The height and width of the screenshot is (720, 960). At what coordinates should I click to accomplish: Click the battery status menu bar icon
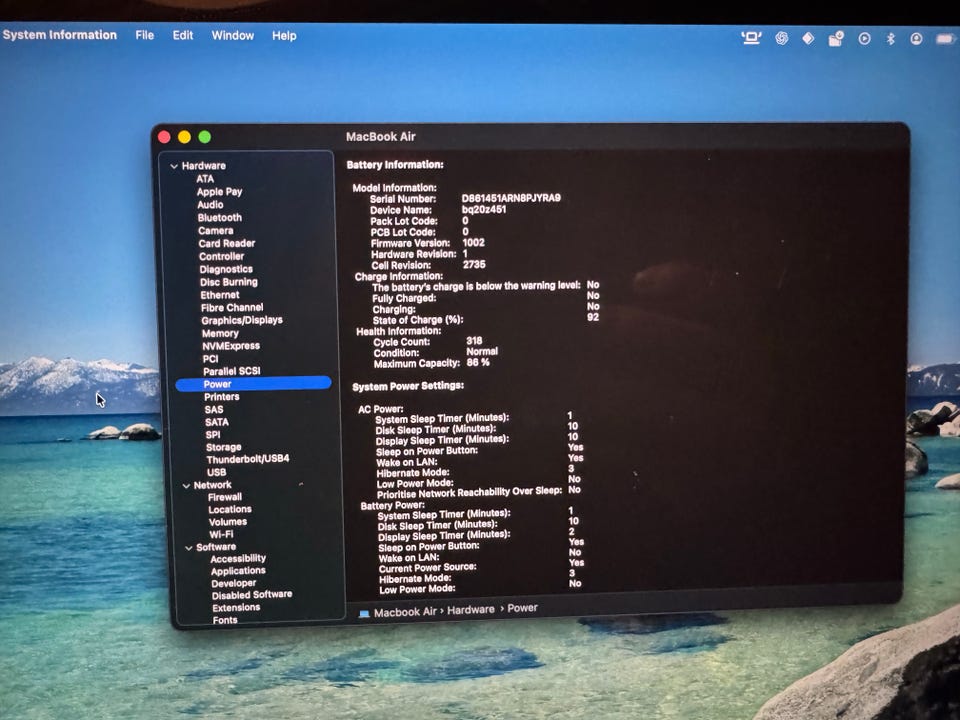(x=946, y=39)
